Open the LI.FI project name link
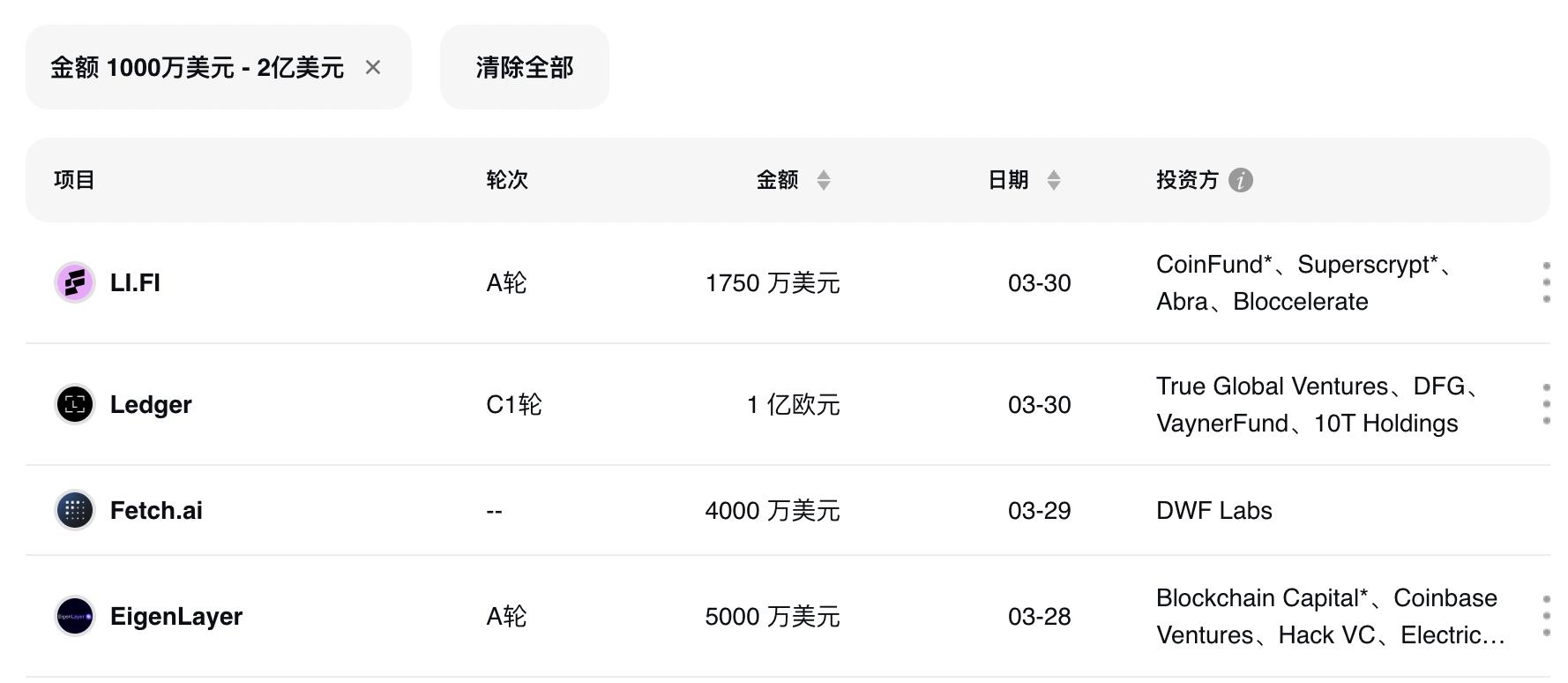This screenshot has width=1568, height=683. [x=135, y=283]
